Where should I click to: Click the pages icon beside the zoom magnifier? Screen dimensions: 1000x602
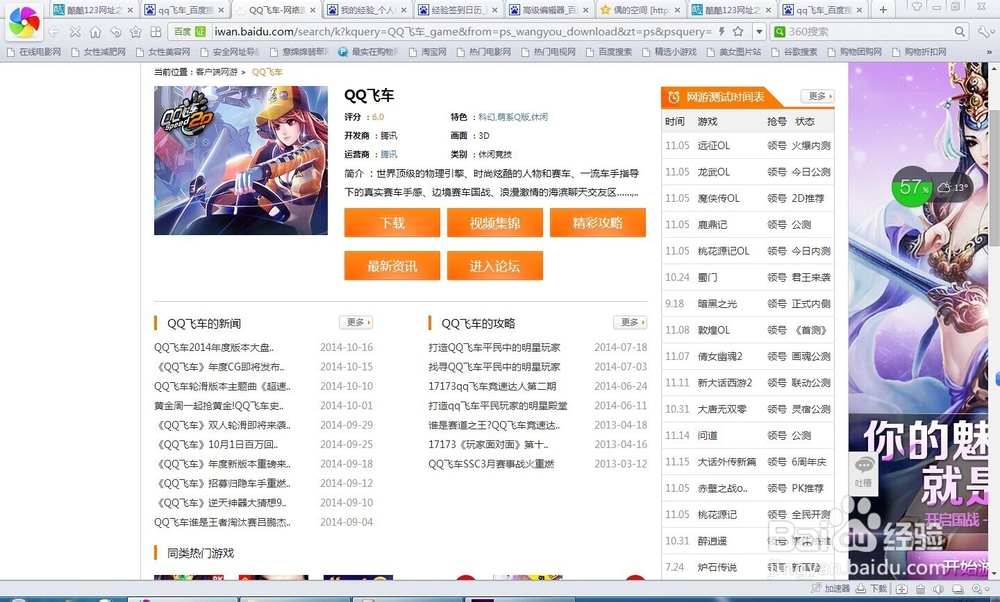pos(956,589)
